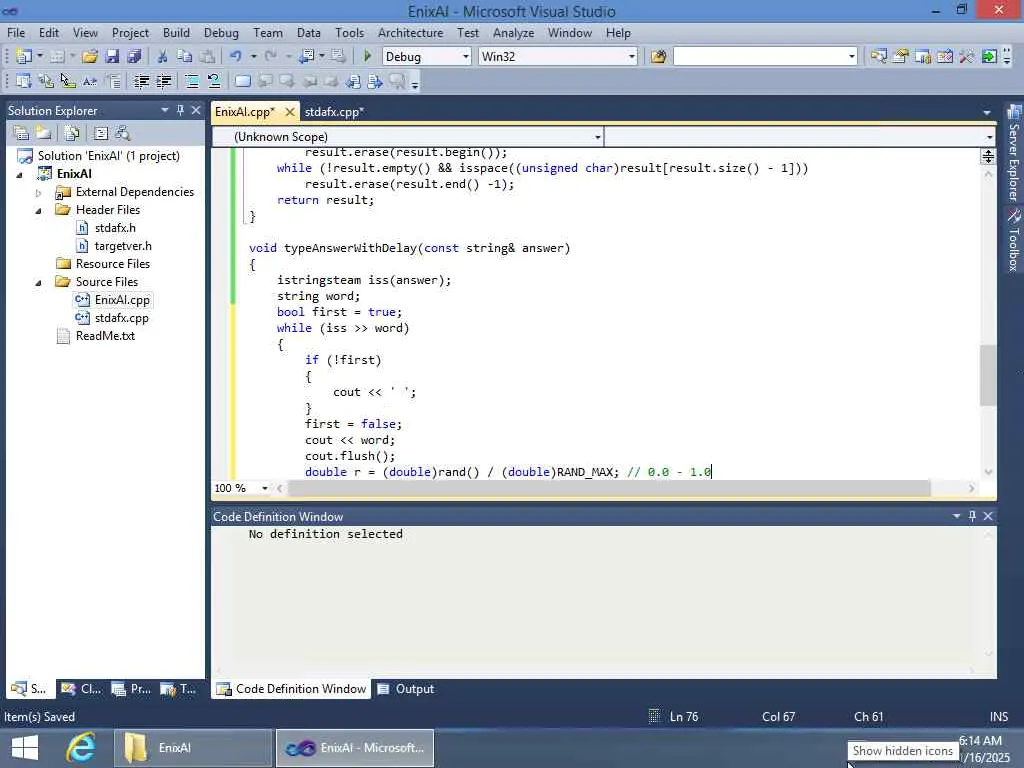This screenshot has height=768, width=1024.
Task: Open the Debug menu
Action: (x=221, y=33)
